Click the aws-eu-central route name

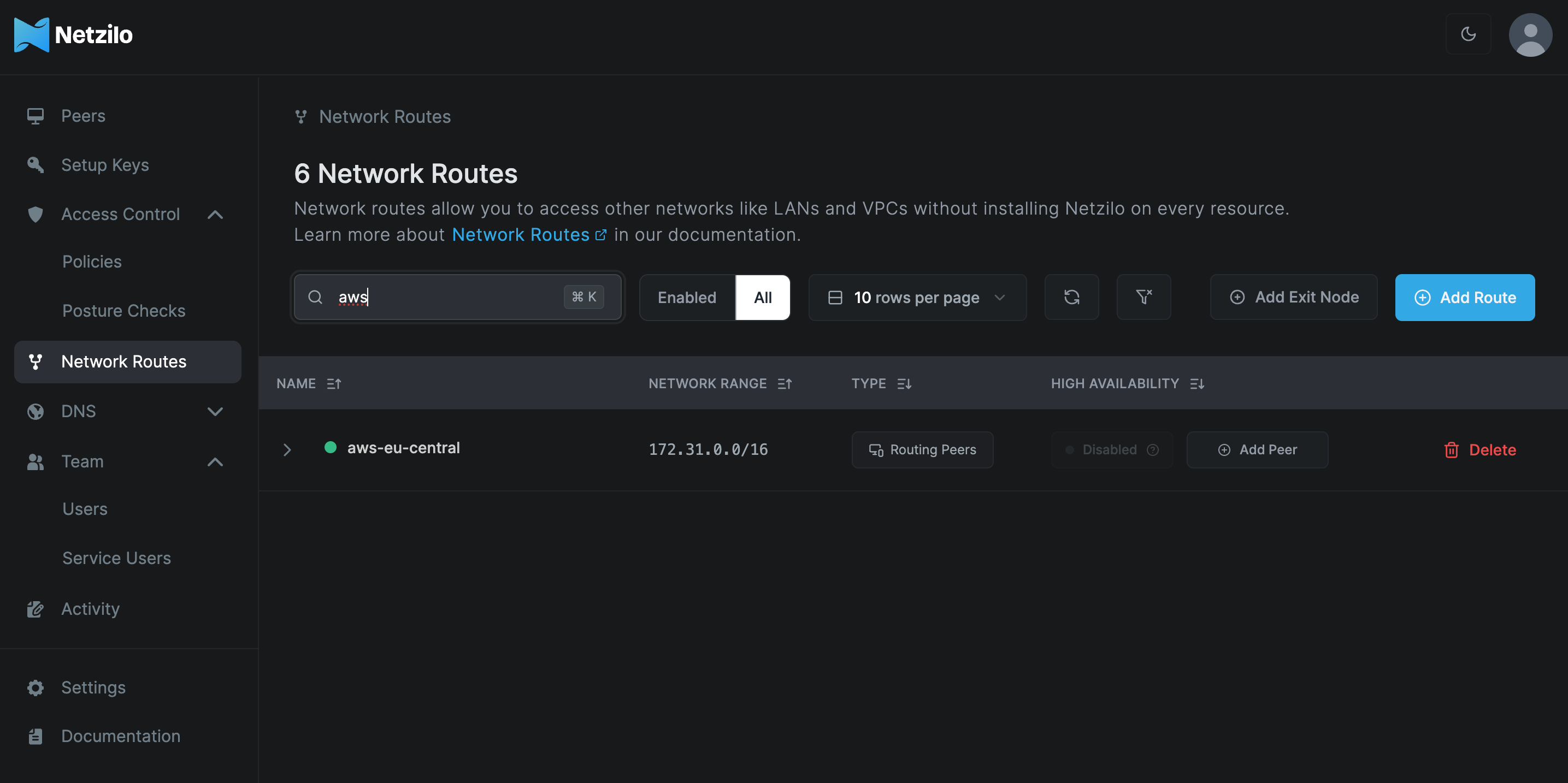coord(404,448)
